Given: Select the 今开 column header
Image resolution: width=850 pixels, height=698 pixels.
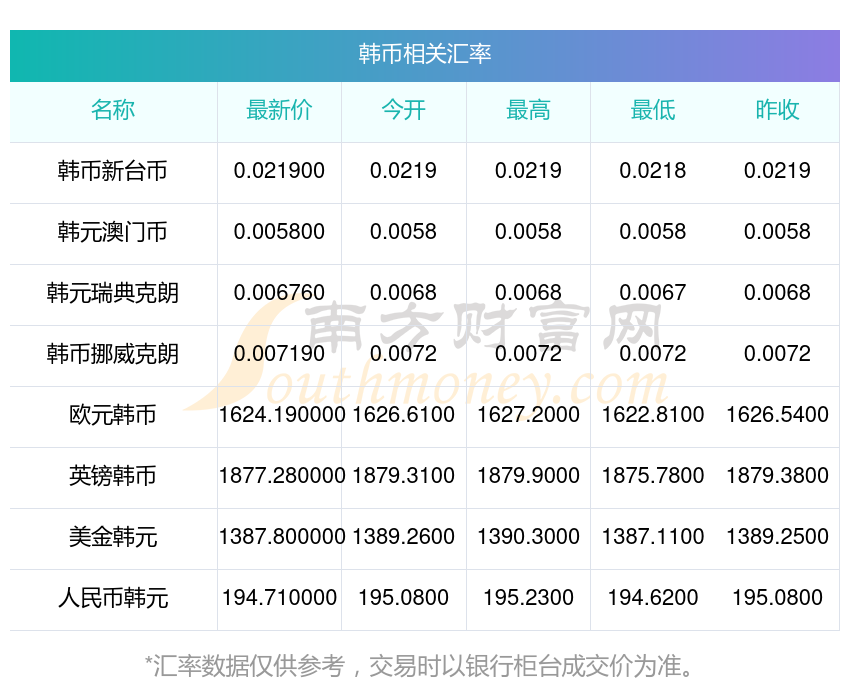Looking at the screenshot, I should coord(404,110).
